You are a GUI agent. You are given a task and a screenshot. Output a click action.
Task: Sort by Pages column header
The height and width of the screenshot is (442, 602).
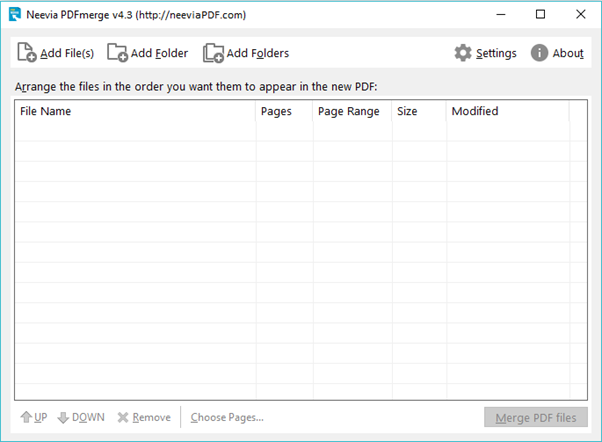click(x=284, y=111)
